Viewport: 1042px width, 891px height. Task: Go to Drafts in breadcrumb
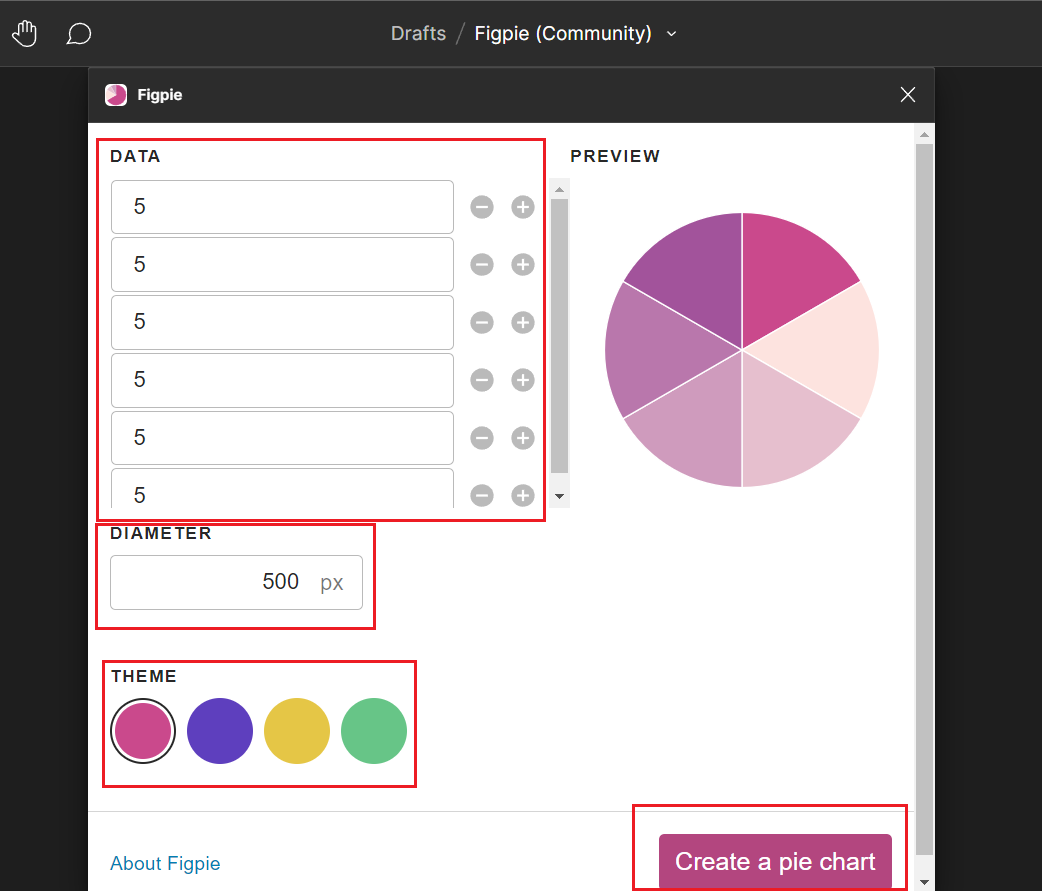pos(418,34)
